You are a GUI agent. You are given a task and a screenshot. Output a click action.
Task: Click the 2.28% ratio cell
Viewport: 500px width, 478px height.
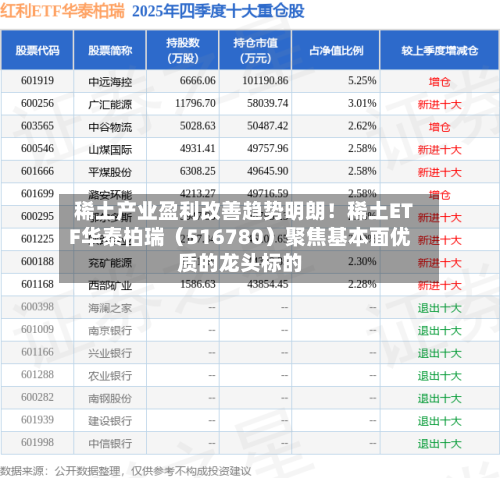click(362, 284)
